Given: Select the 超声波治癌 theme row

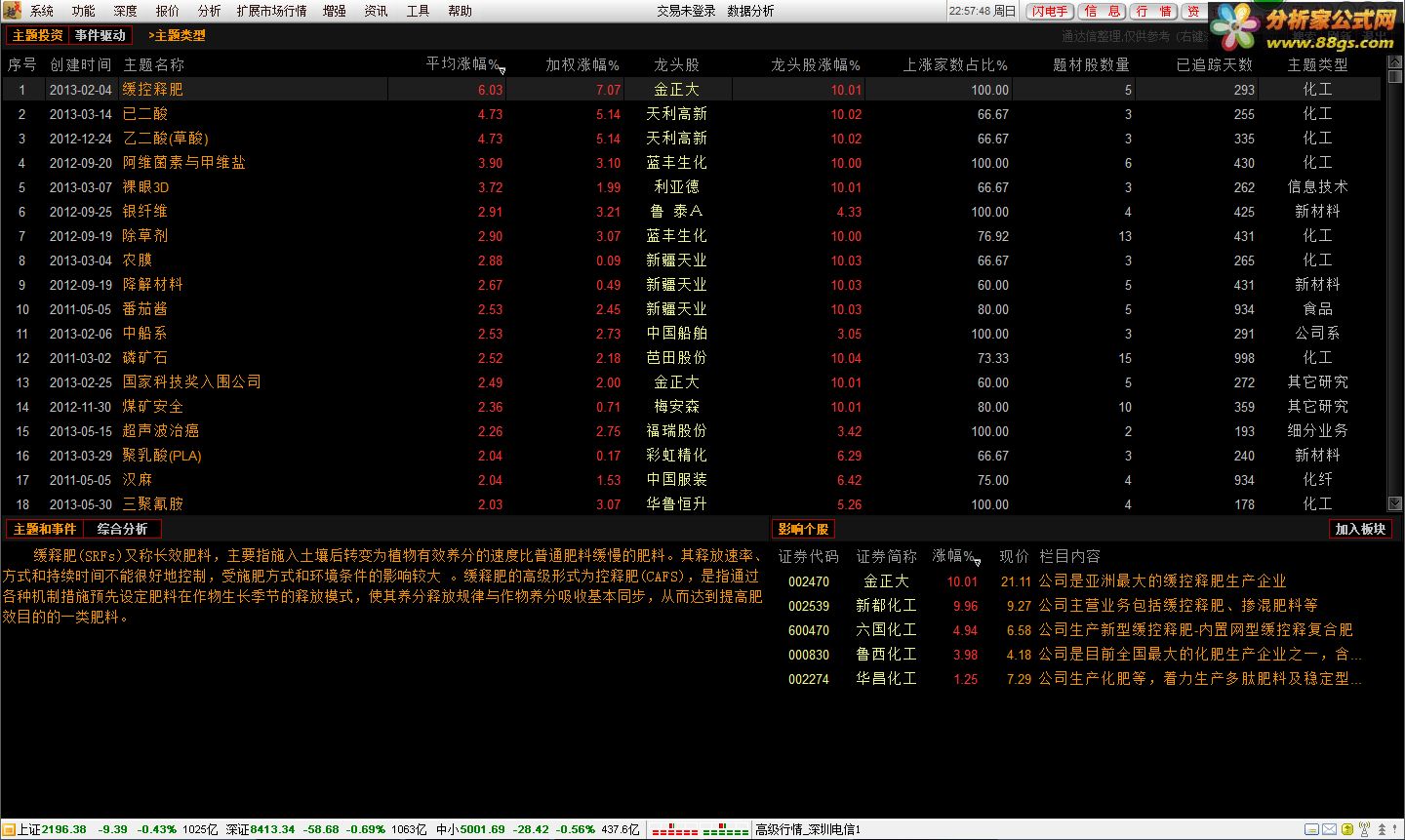Looking at the screenshot, I should click(x=692, y=431).
